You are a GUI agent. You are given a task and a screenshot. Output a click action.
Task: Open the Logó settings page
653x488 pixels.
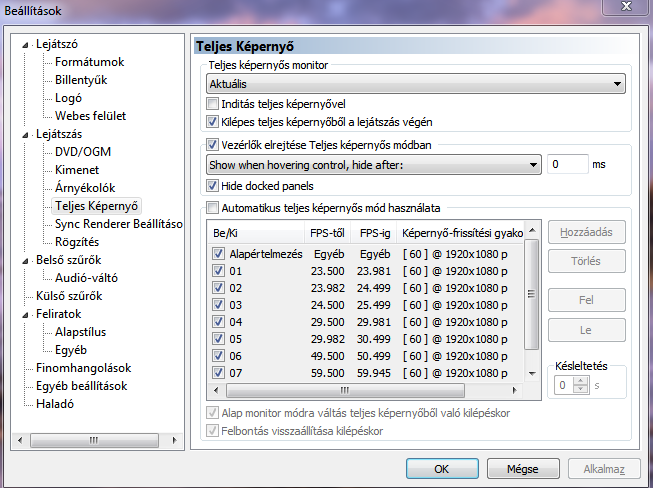(68, 98)
